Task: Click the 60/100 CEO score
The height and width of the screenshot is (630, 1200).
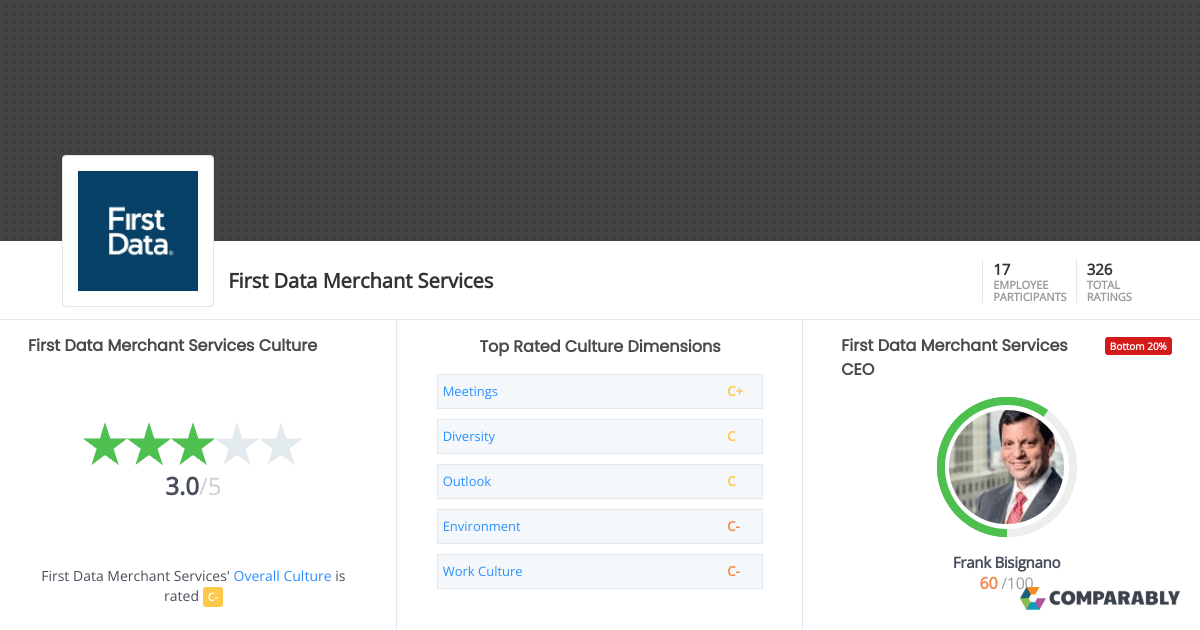Action: pos(1007,583)
